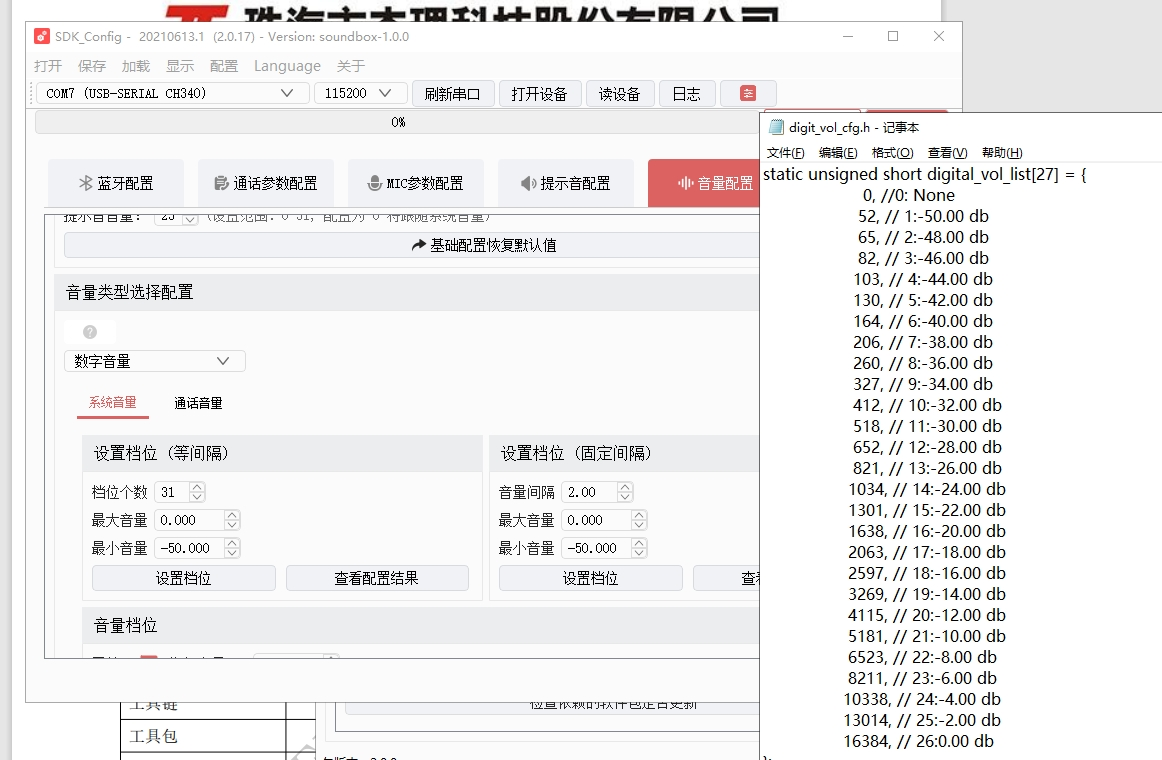Click 最小音量 field in 等间隔 section

click(x=189, y=548)
